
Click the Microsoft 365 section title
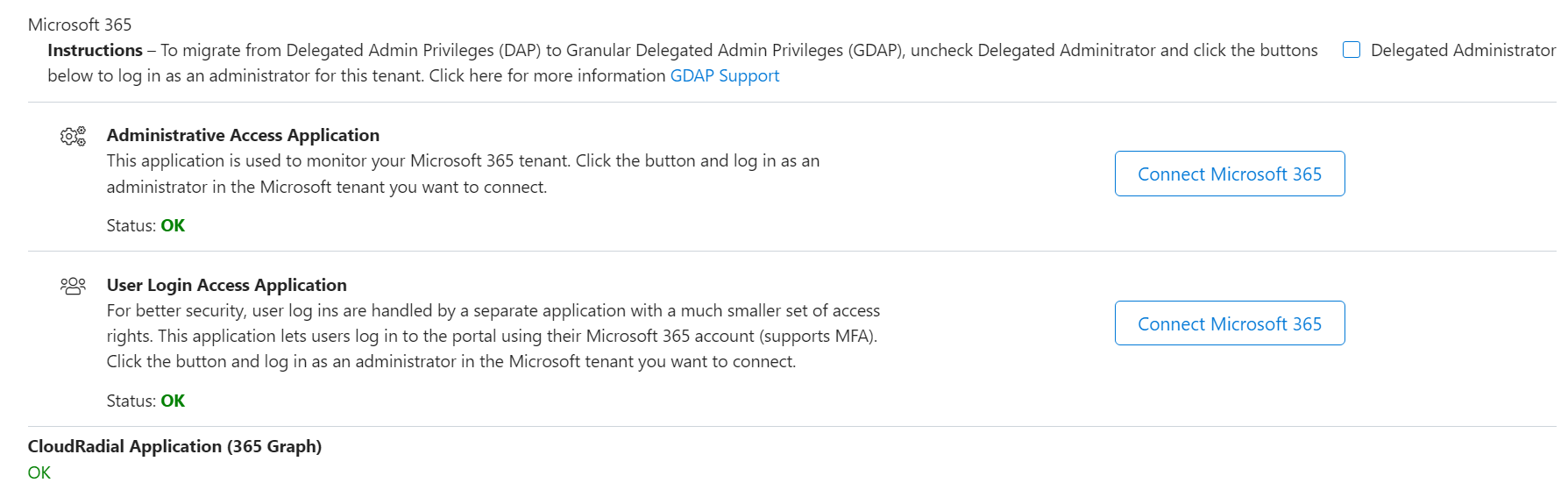[80, 25]
